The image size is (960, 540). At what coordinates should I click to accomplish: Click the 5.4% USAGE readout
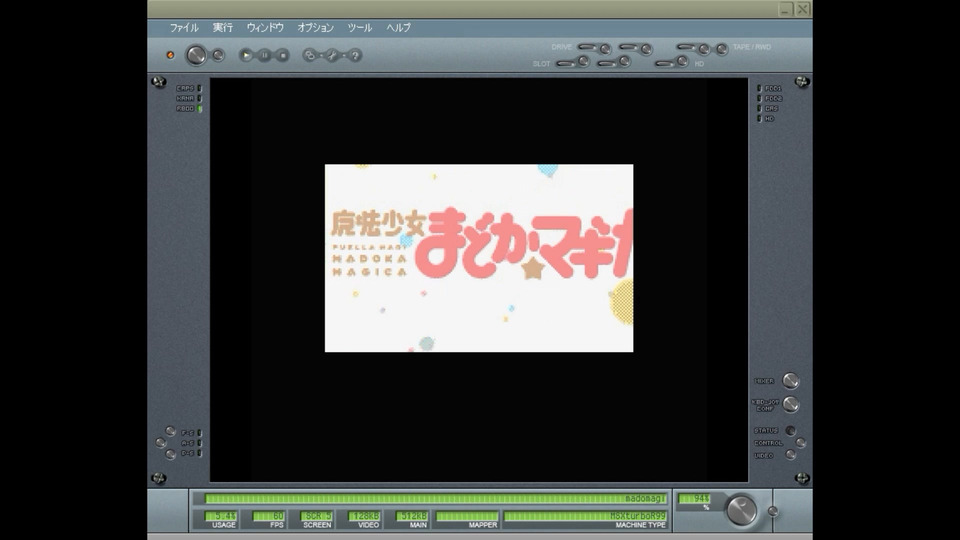pos(220,516)
